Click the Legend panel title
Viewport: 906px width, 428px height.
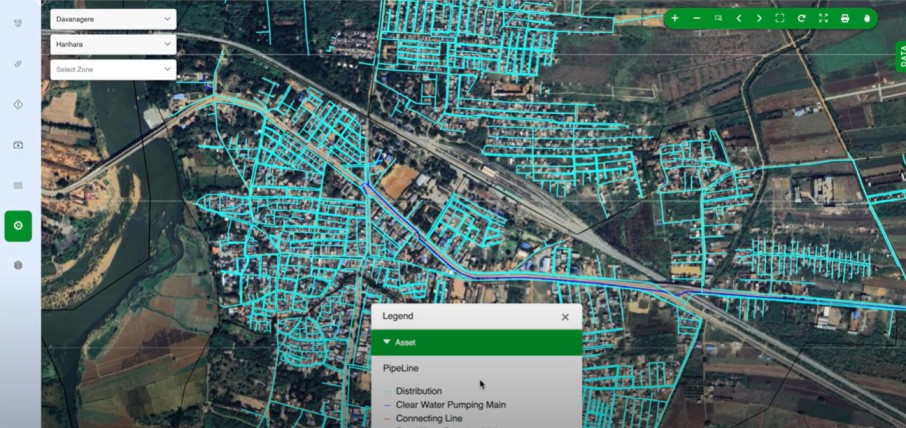[398, 317]
